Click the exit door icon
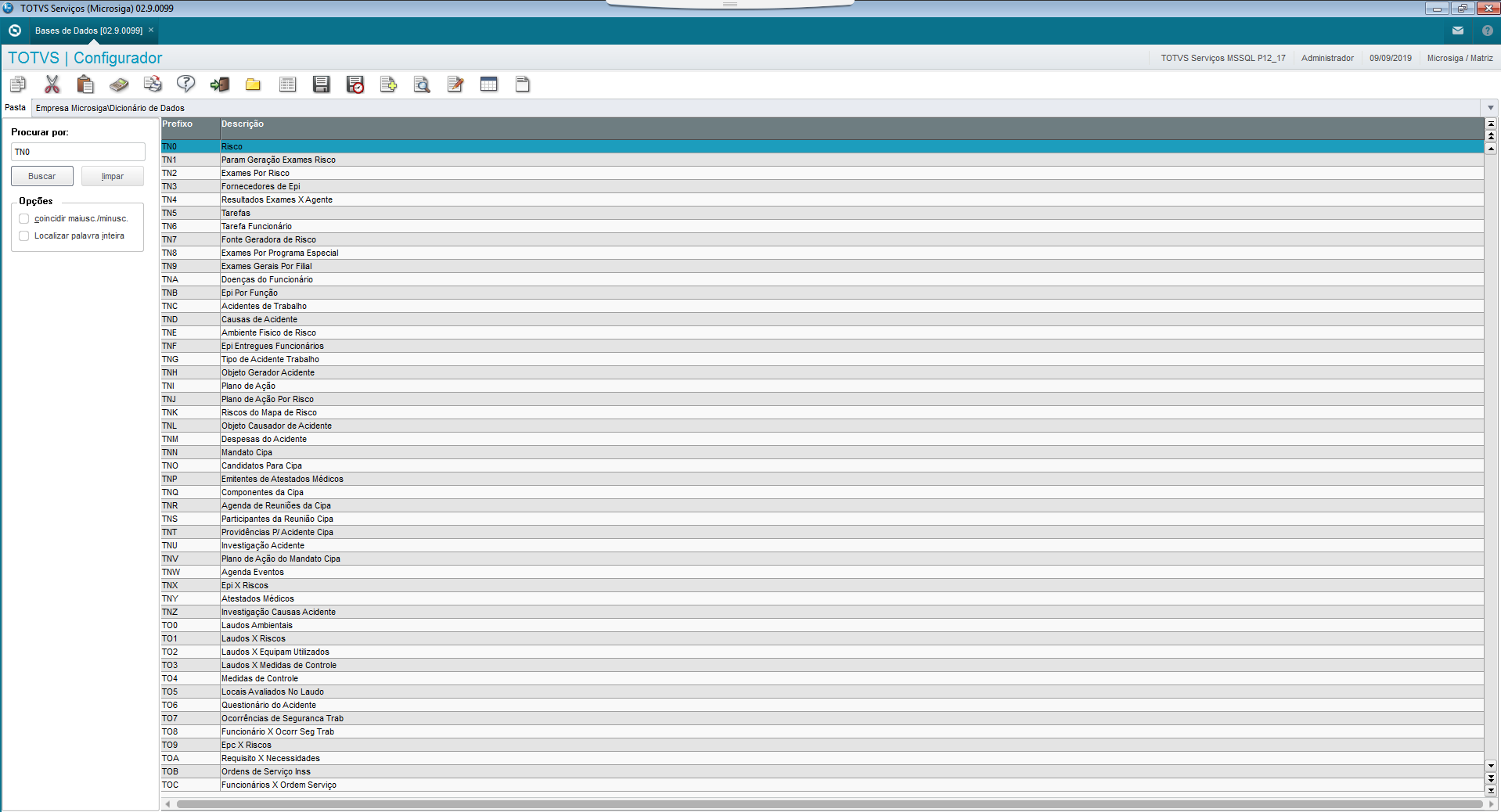 [x=220, y=84]
